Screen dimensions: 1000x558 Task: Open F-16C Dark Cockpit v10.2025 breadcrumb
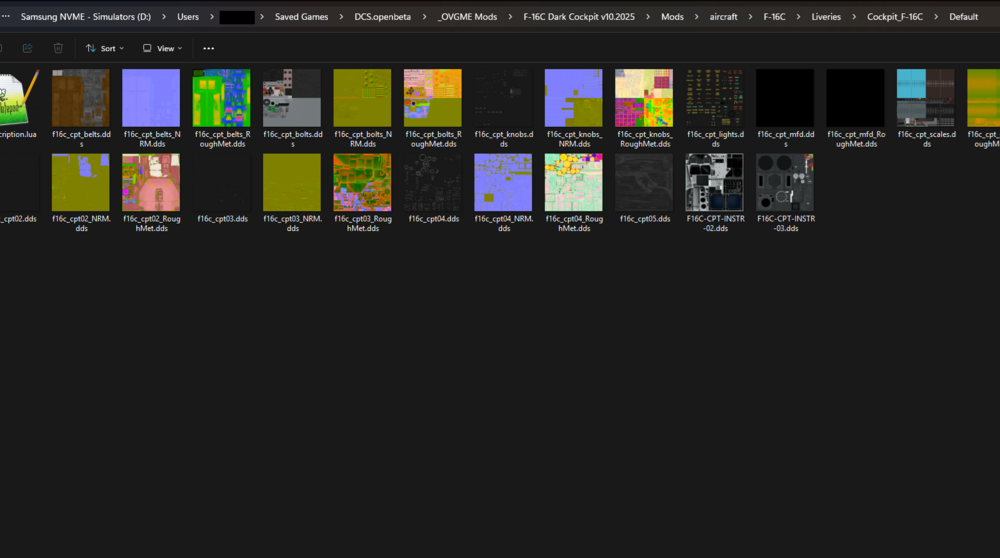coord(579,17)
